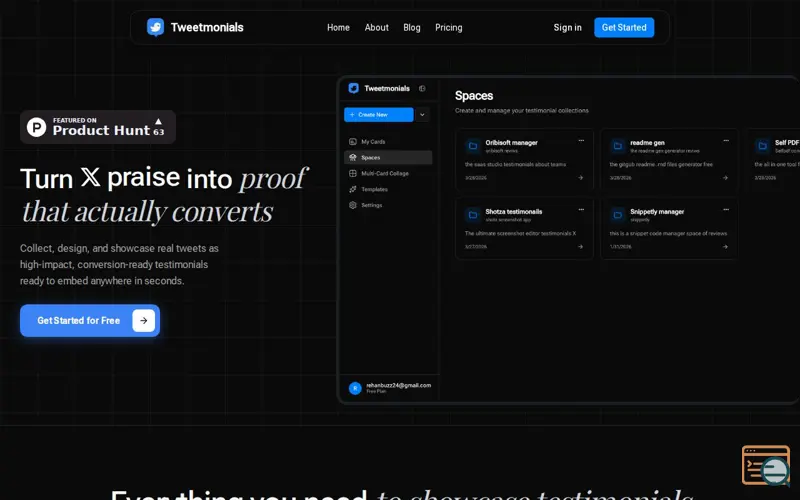Open the Featured on Product Hunt badge

pos(98,127)
